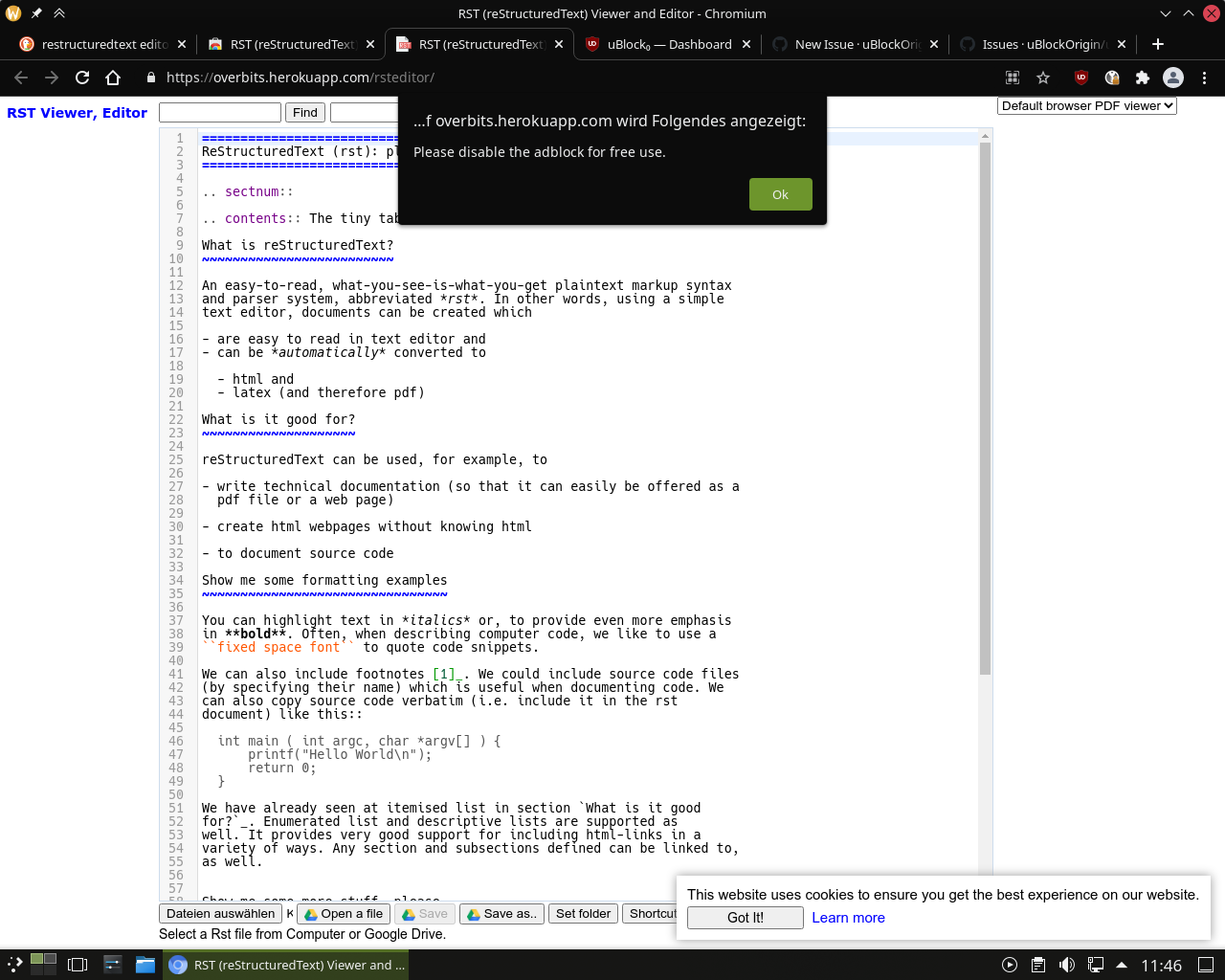Screen dimensions: 1225x980
Task: Click the Find button
Action: coord(304,112)
